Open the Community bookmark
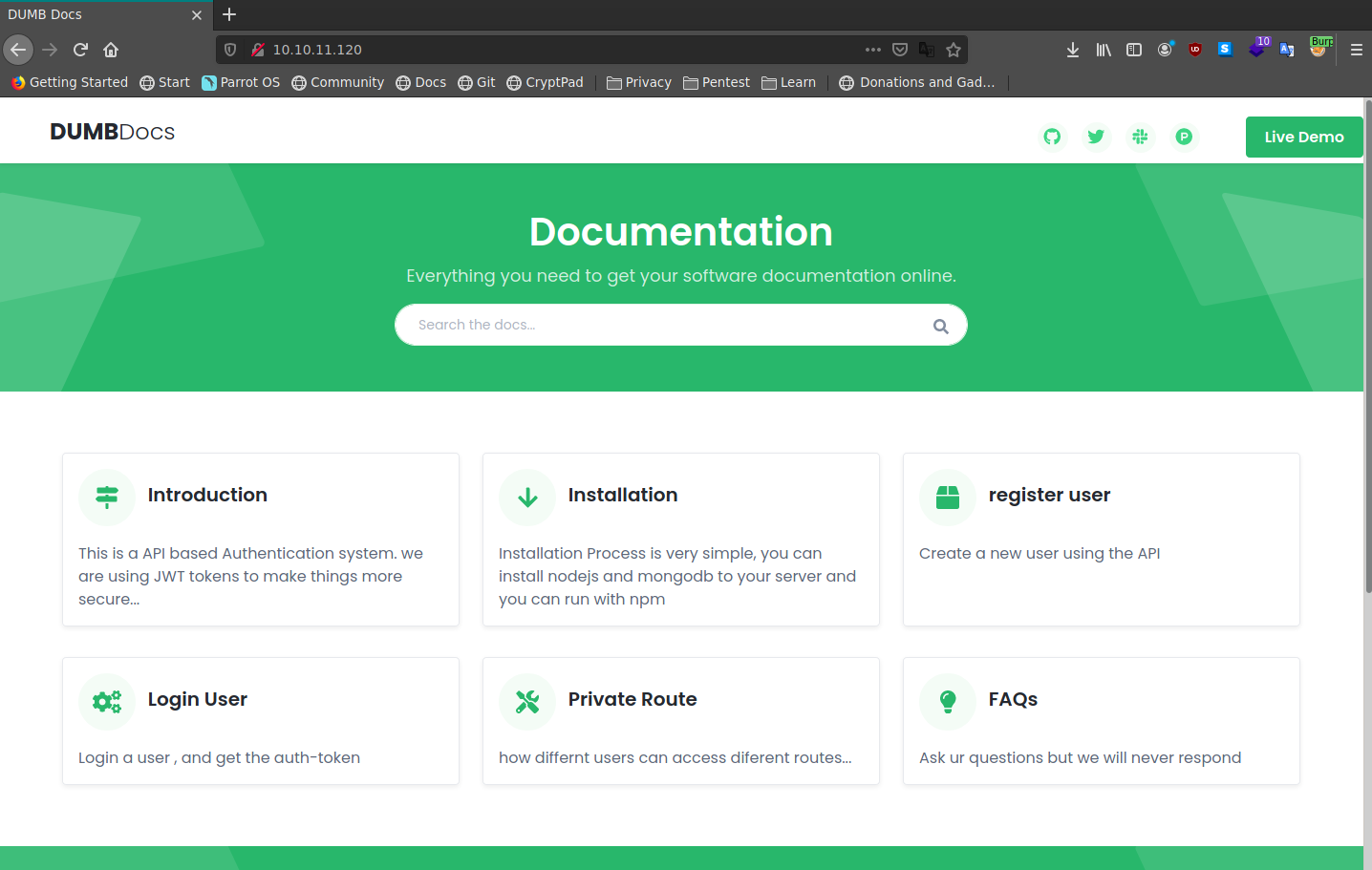The height and width of the screenshot is (870, 1372). point(338,82)
